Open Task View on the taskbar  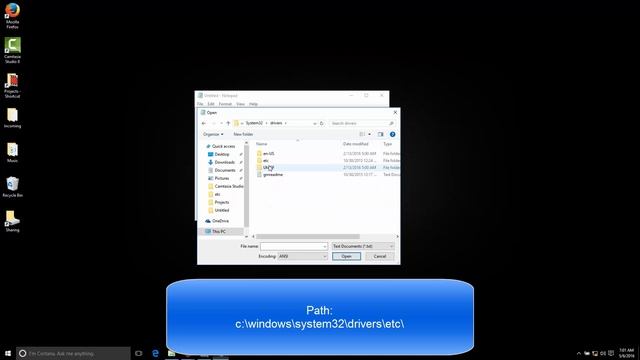point(139,353)
